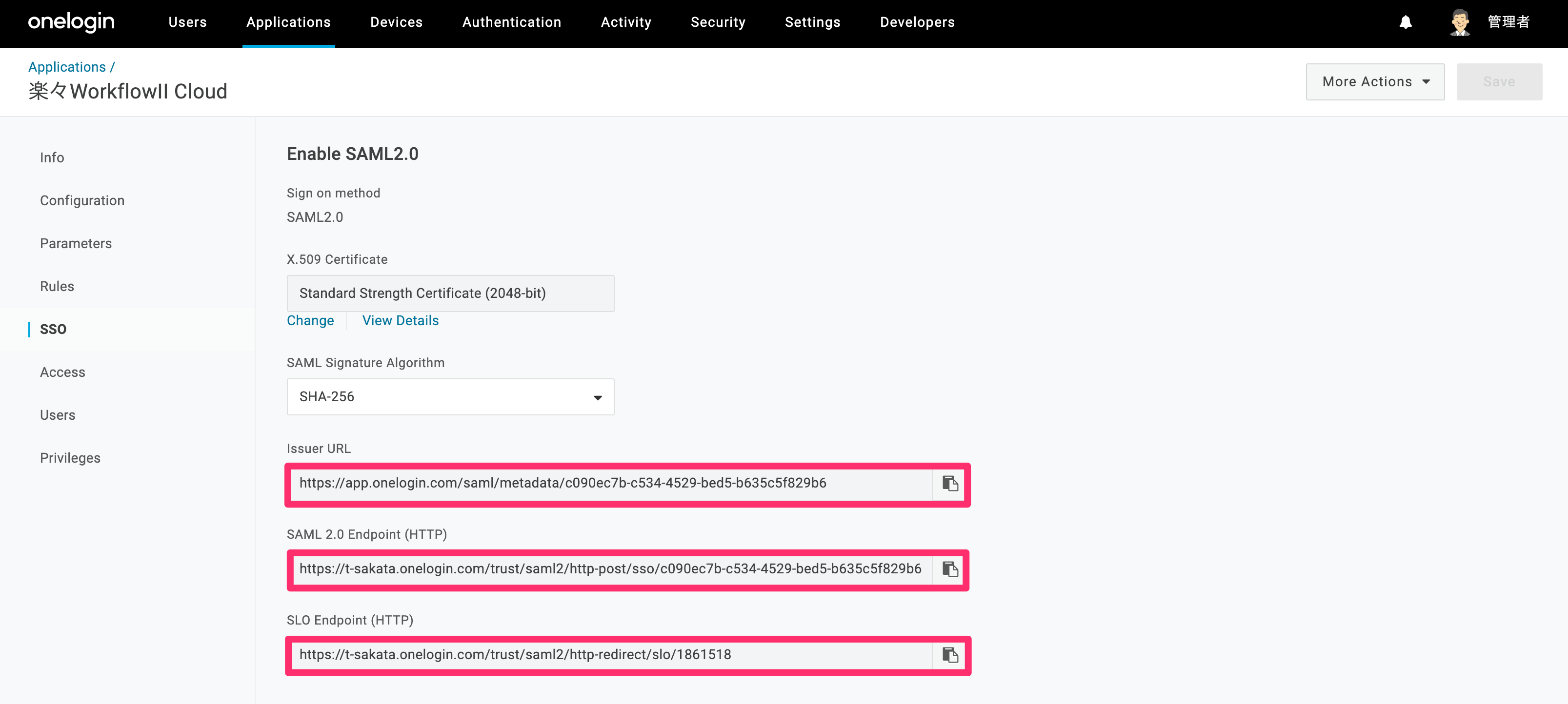Open the Authentication menu
Image resolution: width=1568 pixels, height=704 pixels.
pyautogui.click(x=511, y=22)
